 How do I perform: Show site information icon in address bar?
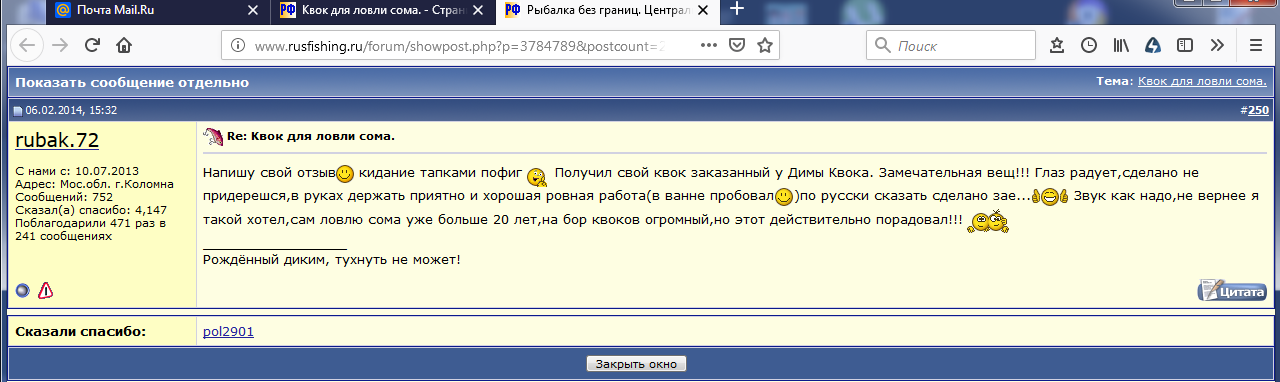click(x=238, y=46)
